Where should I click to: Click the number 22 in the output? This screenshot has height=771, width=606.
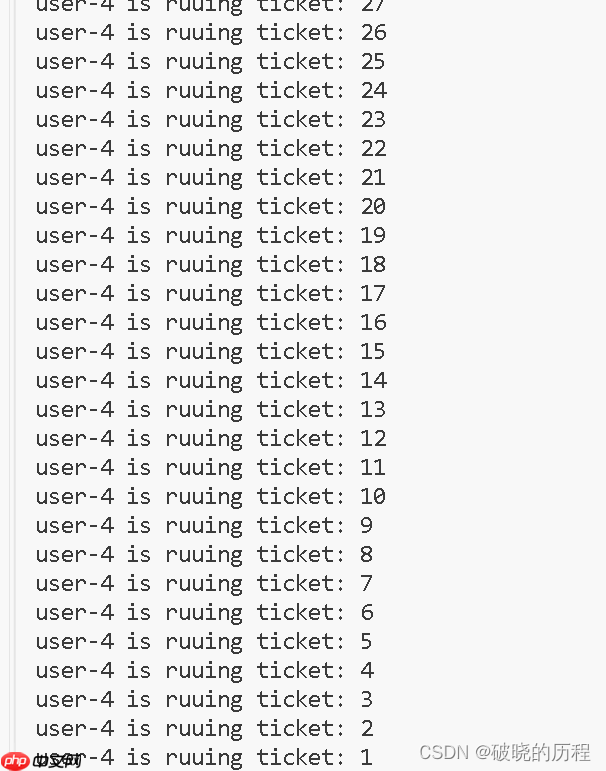373,149
